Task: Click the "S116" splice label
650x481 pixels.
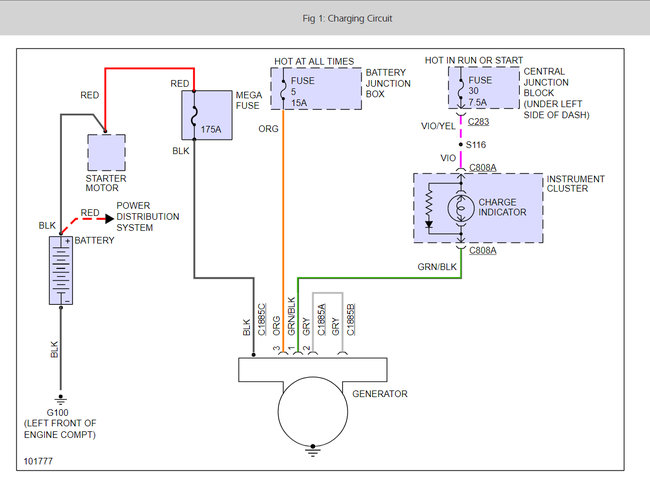Action: click(x=476, y=145)
